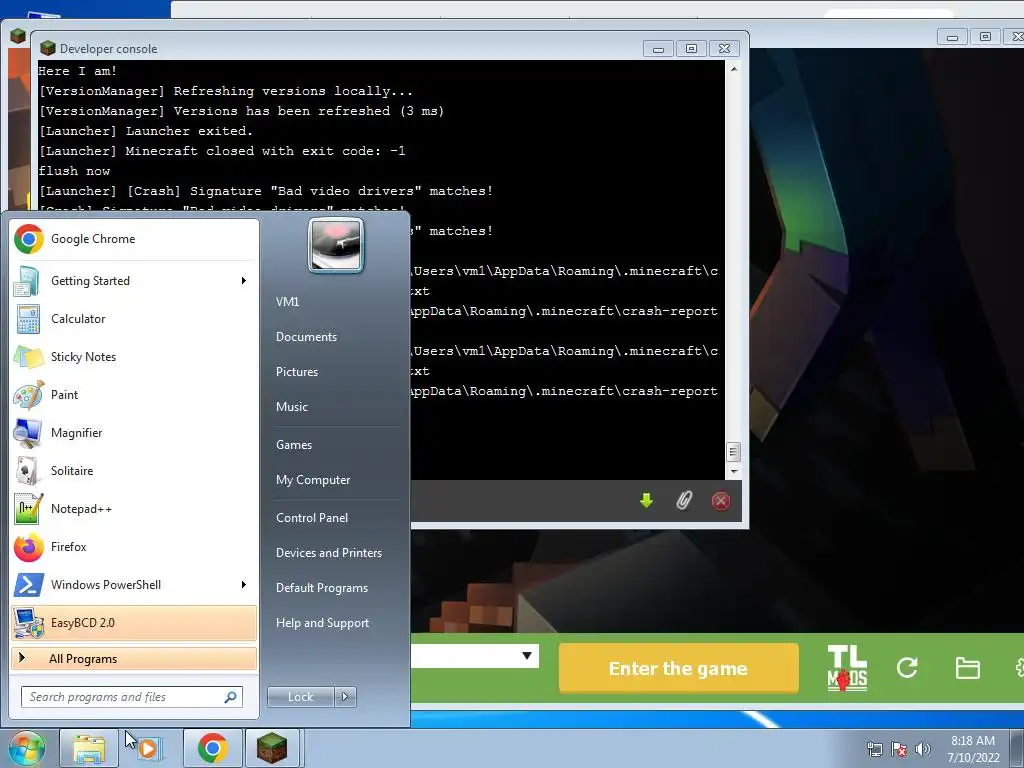This screenshot has width=1024, height=768.
Task: Open shutdown options arrow beside Lock
Action: (x=345, y=697)
